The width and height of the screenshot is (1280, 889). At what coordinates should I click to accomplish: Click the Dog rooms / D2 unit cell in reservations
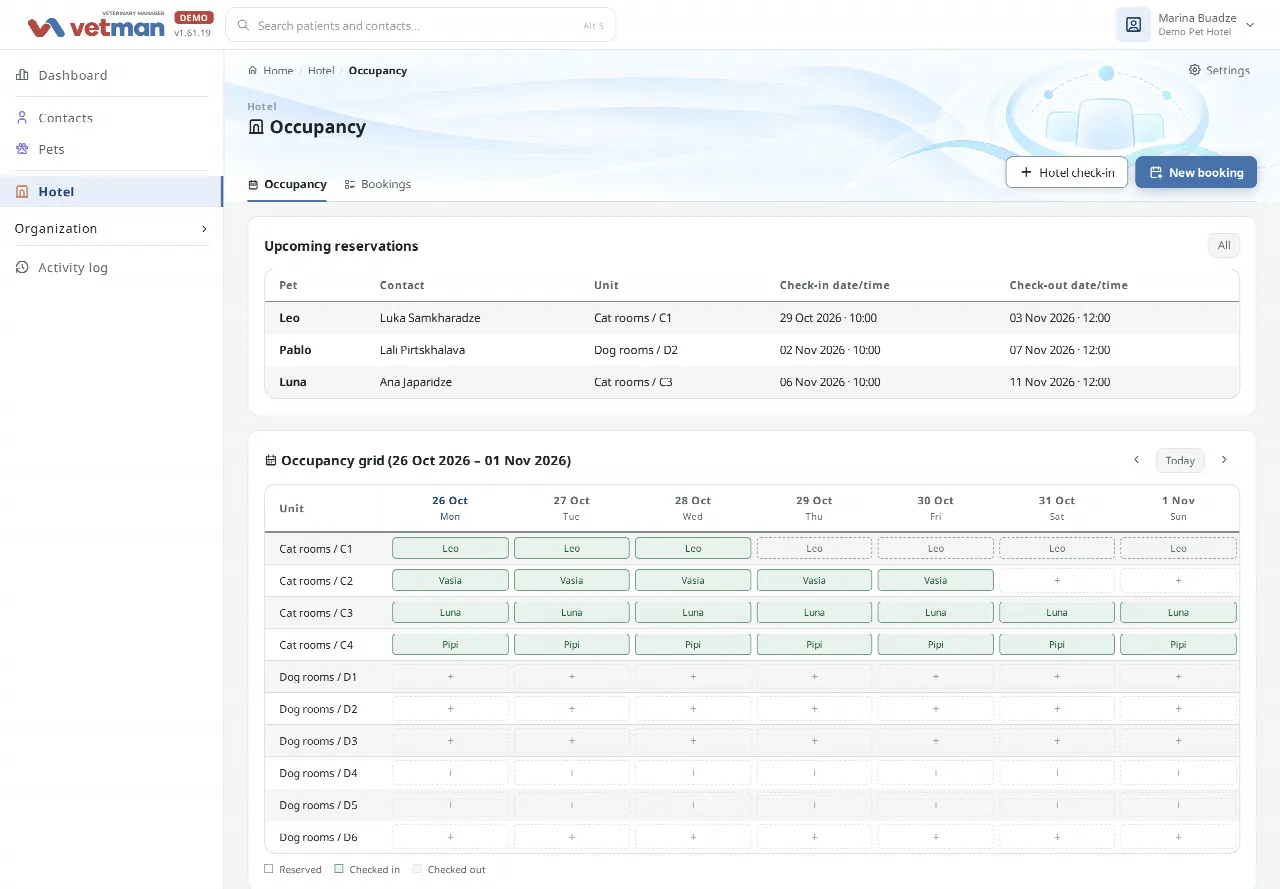click(636, 350)
